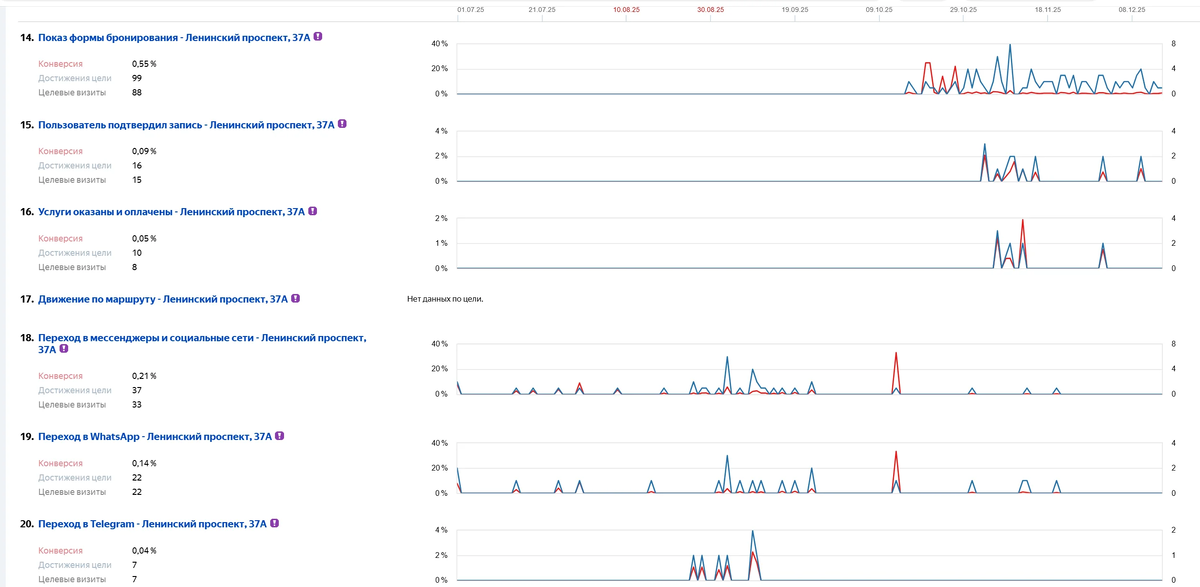Click purple badge icon after 'Услуги оказаны и оплачены' title
Image resolution: width=1200 pixels, height=587 pixels.
313,212
